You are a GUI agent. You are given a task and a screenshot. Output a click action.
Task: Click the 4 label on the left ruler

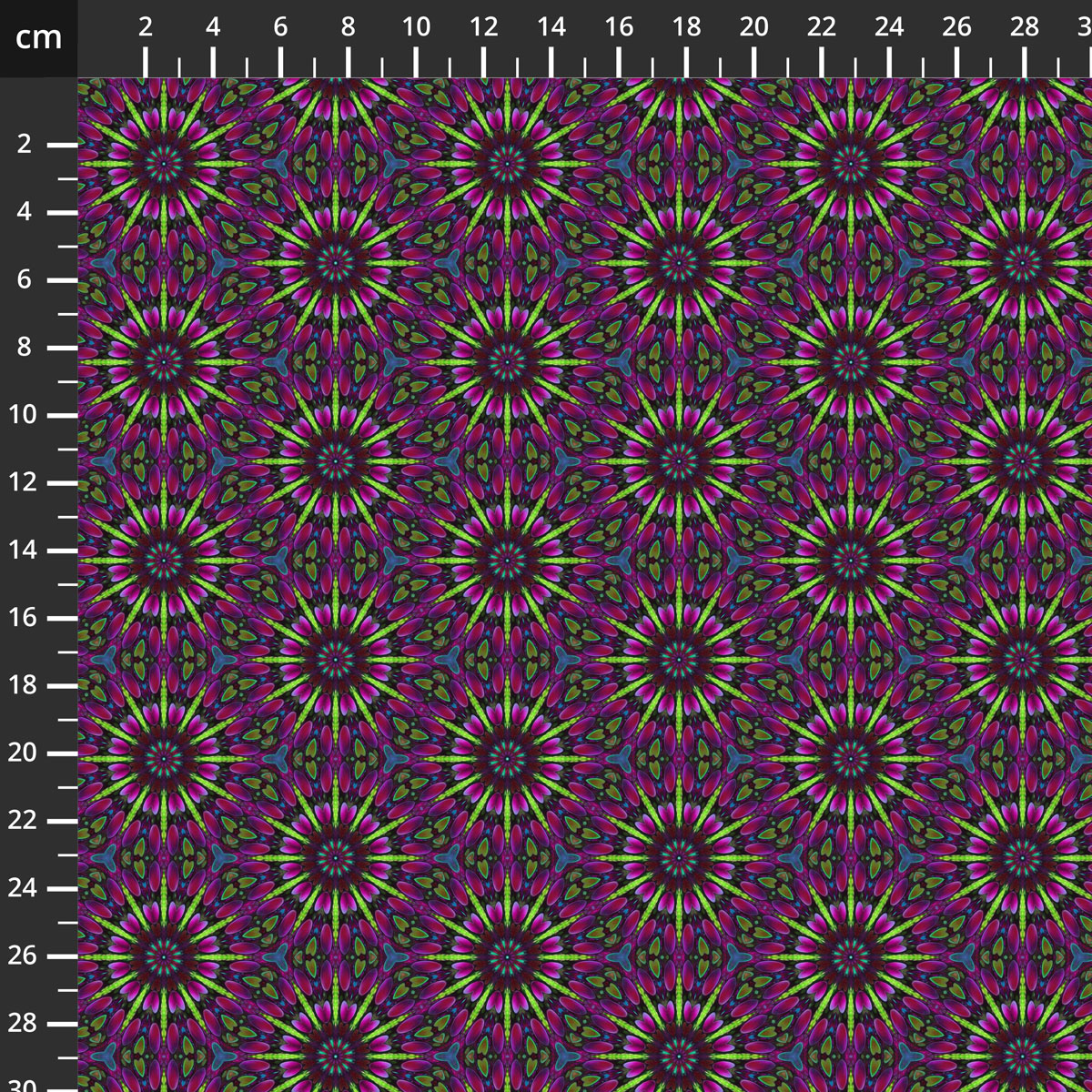[x=25, y=211]
